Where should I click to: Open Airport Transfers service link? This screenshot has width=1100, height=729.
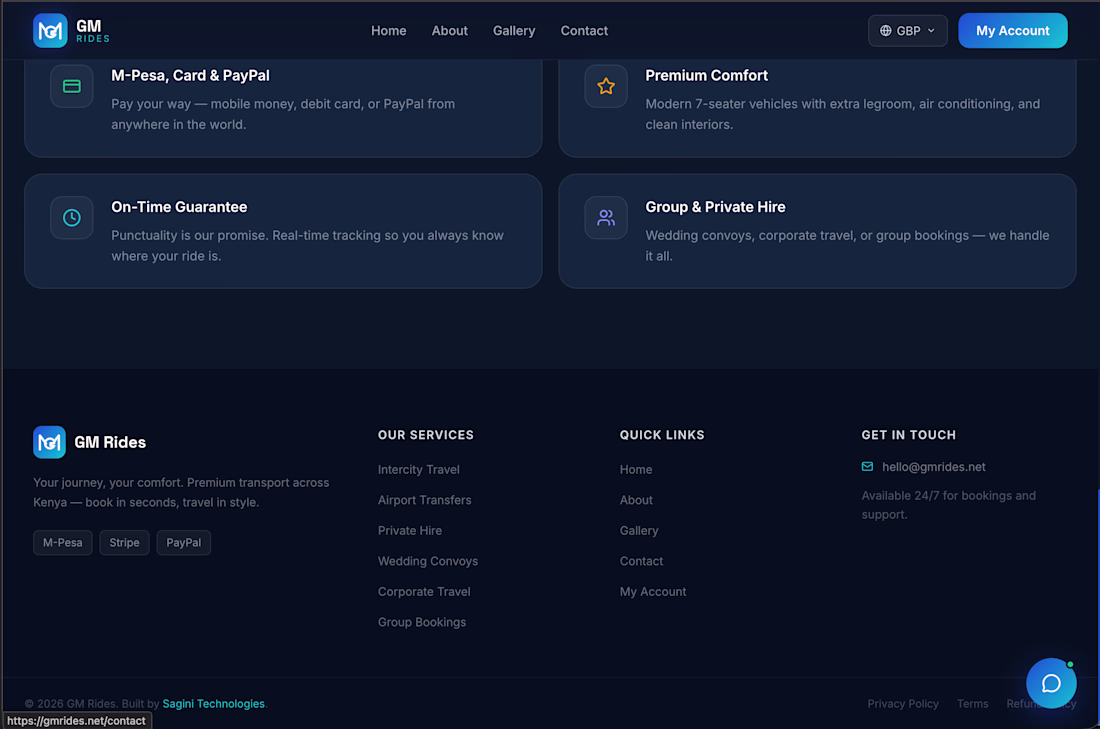click(424, 500)
